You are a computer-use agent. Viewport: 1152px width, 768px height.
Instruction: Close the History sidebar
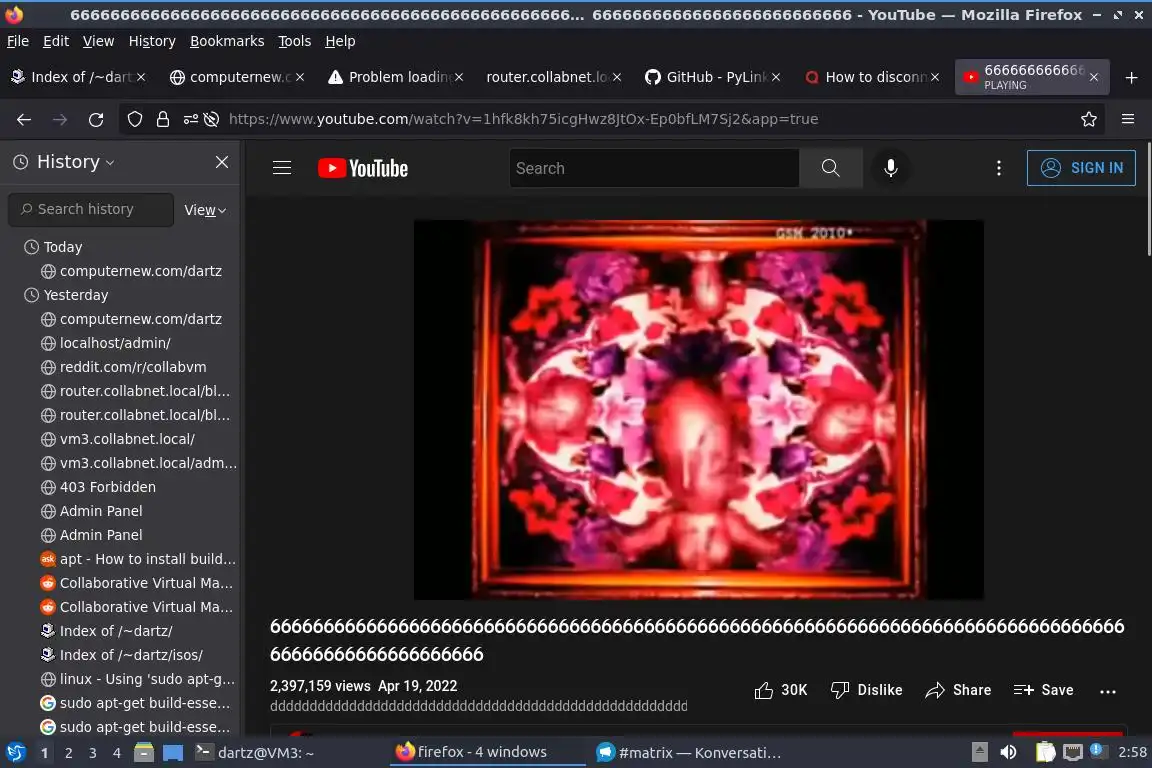(222, 162)
